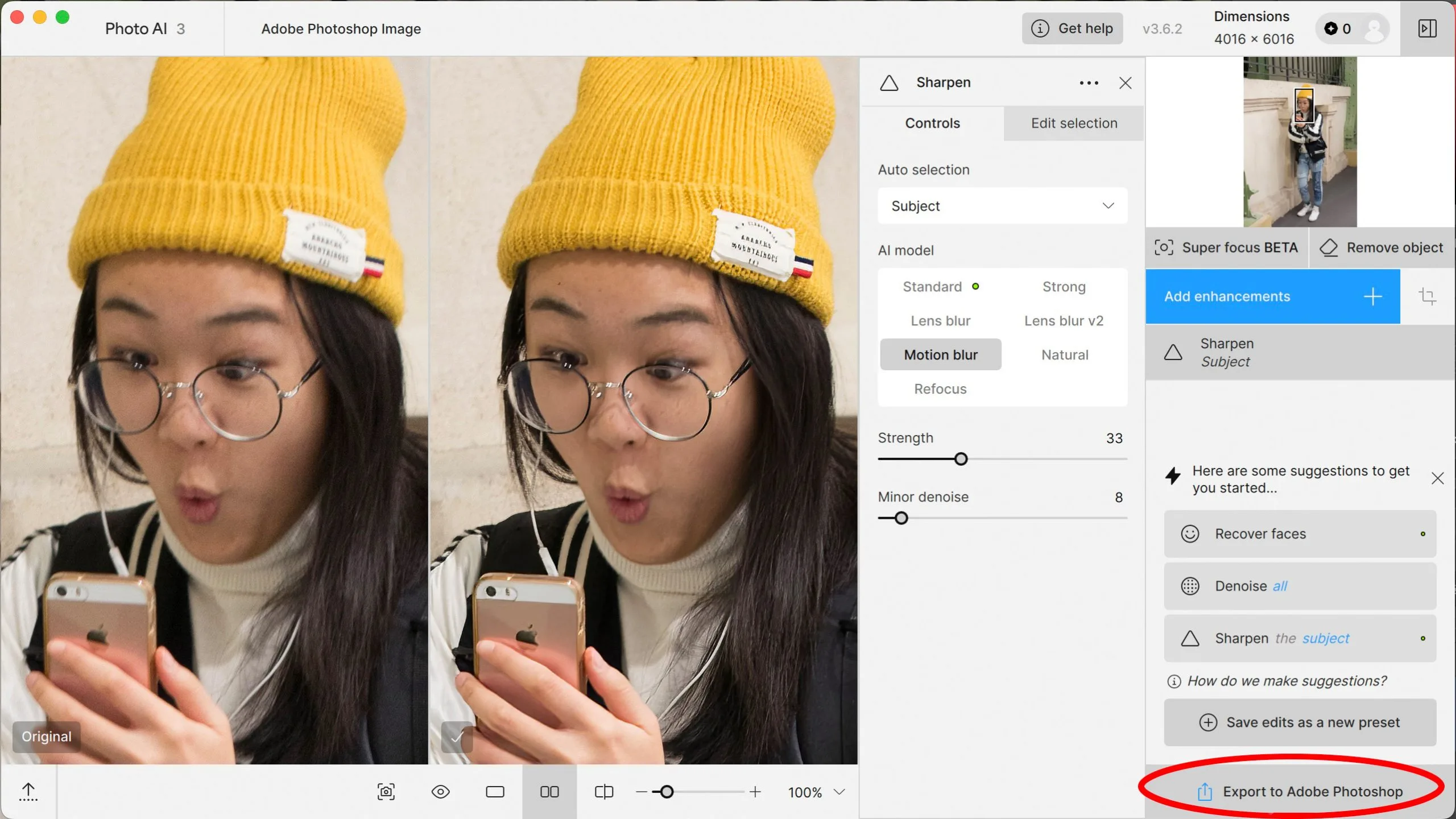
Task: Choose the Natural AI model
Action: 1065,355
